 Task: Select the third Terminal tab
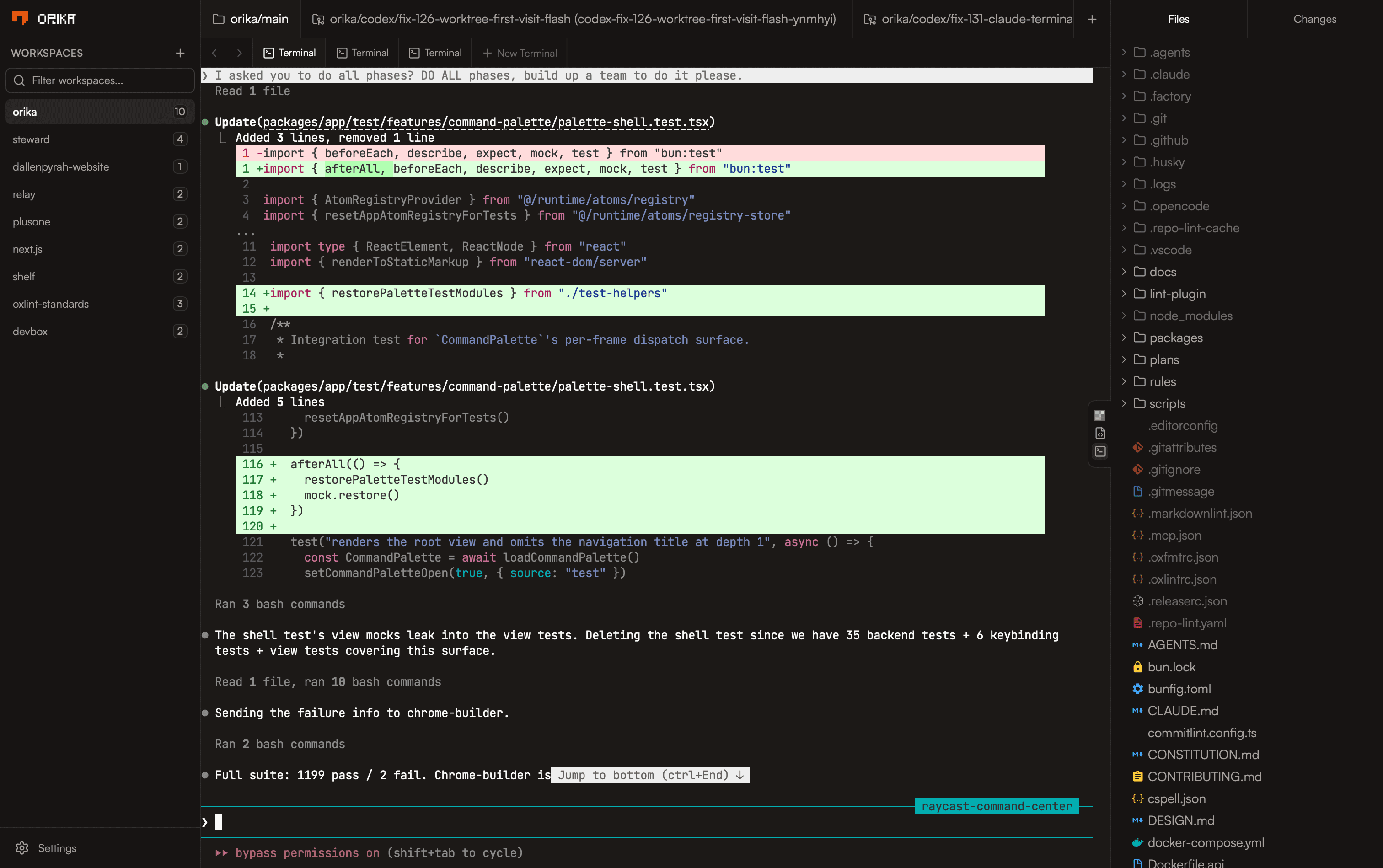(x=434, y=53)
